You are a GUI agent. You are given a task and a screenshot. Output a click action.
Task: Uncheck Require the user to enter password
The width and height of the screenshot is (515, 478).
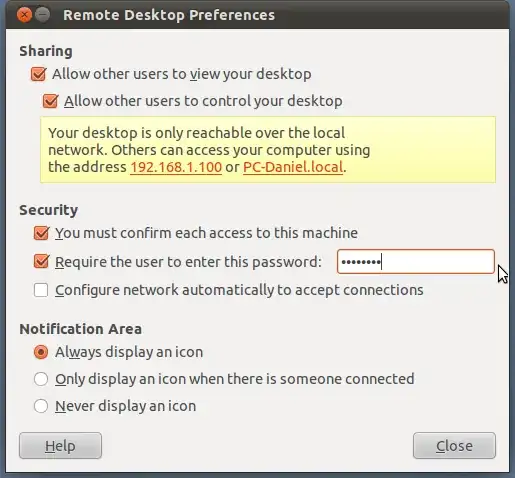pos(41,262)
